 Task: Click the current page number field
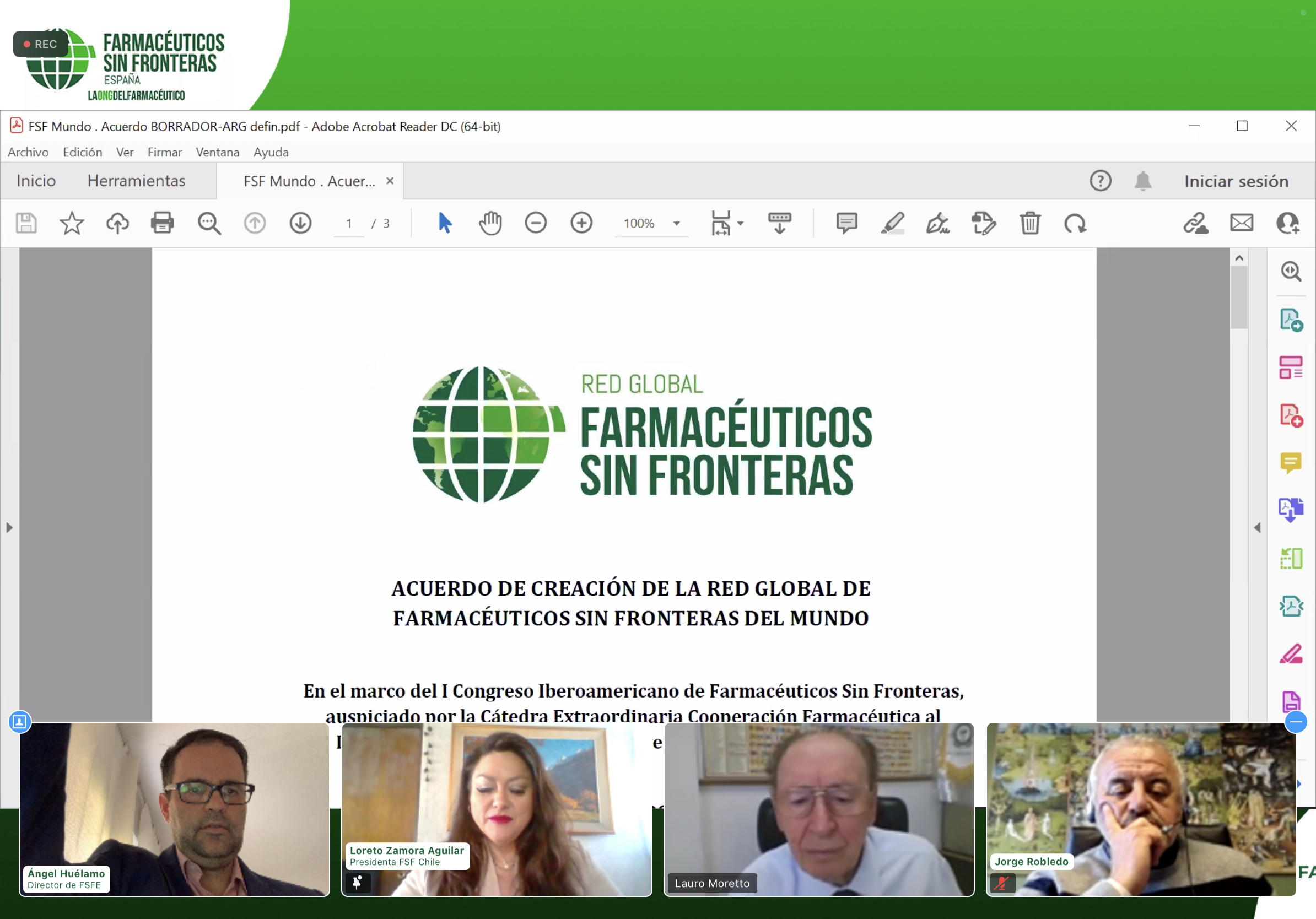coord(348,224)
